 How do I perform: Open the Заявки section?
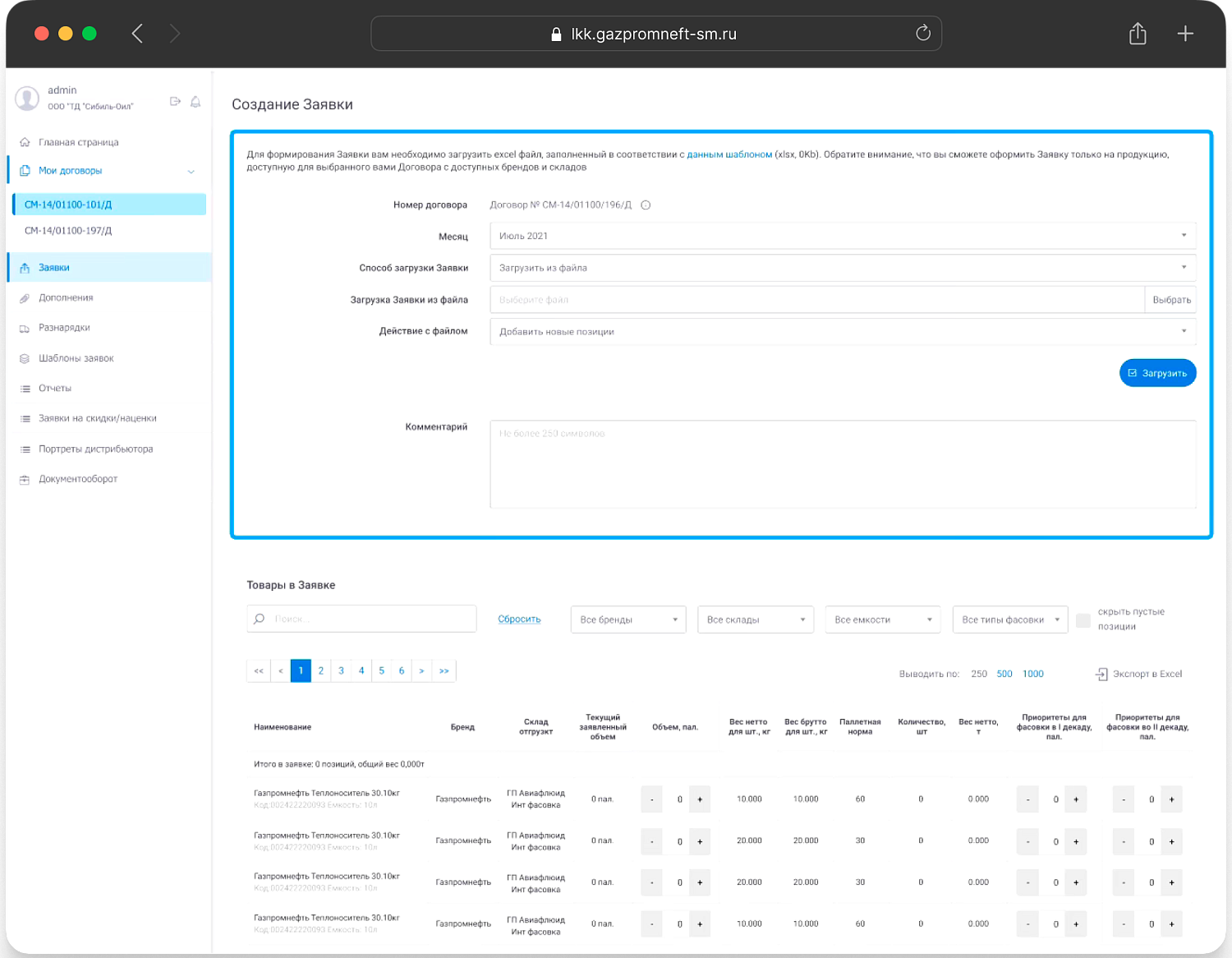pos(109,267)
